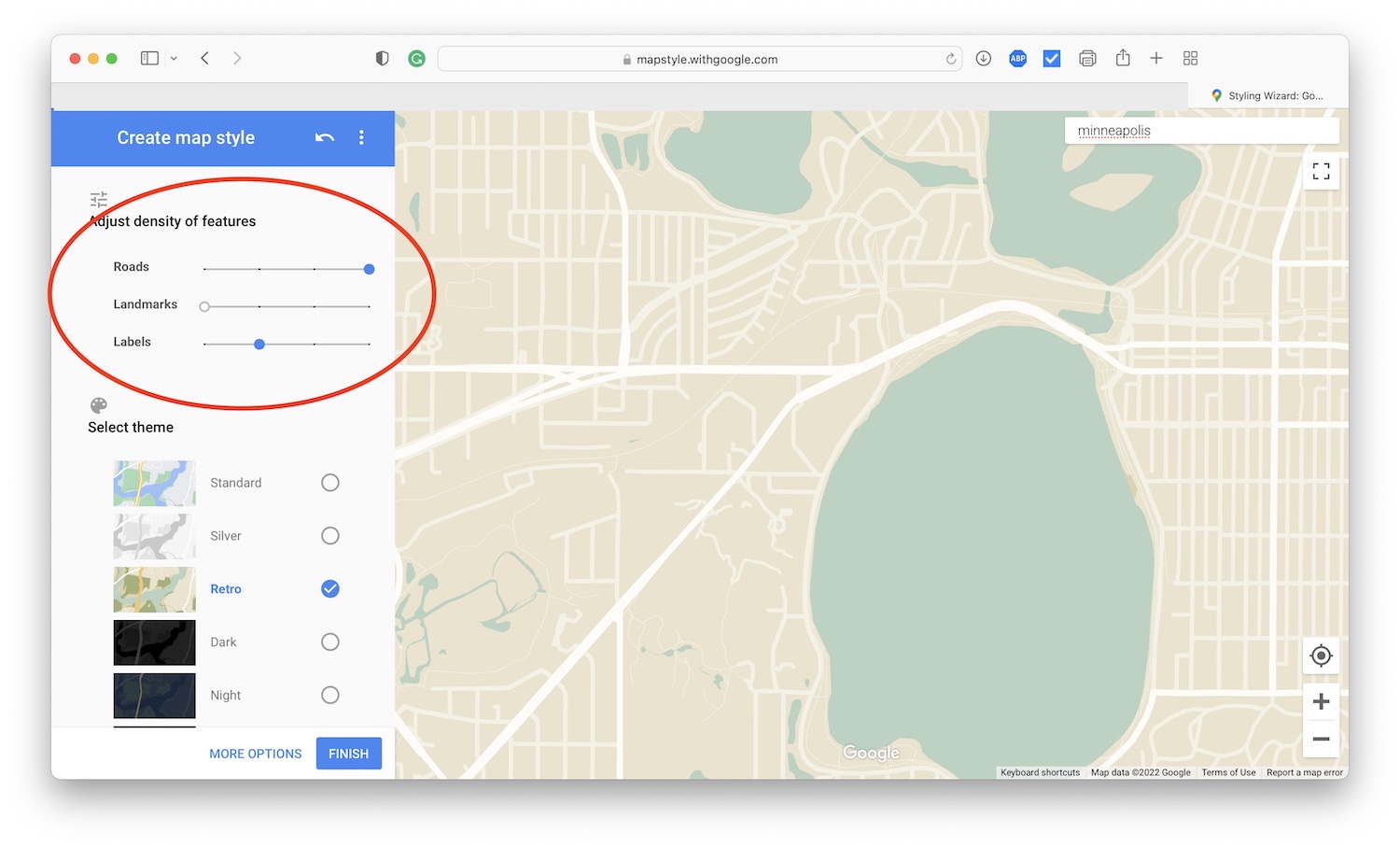Screen dimensions: 1400x847
Task: Open the Terms of Use link
Action: [1229, 772]
